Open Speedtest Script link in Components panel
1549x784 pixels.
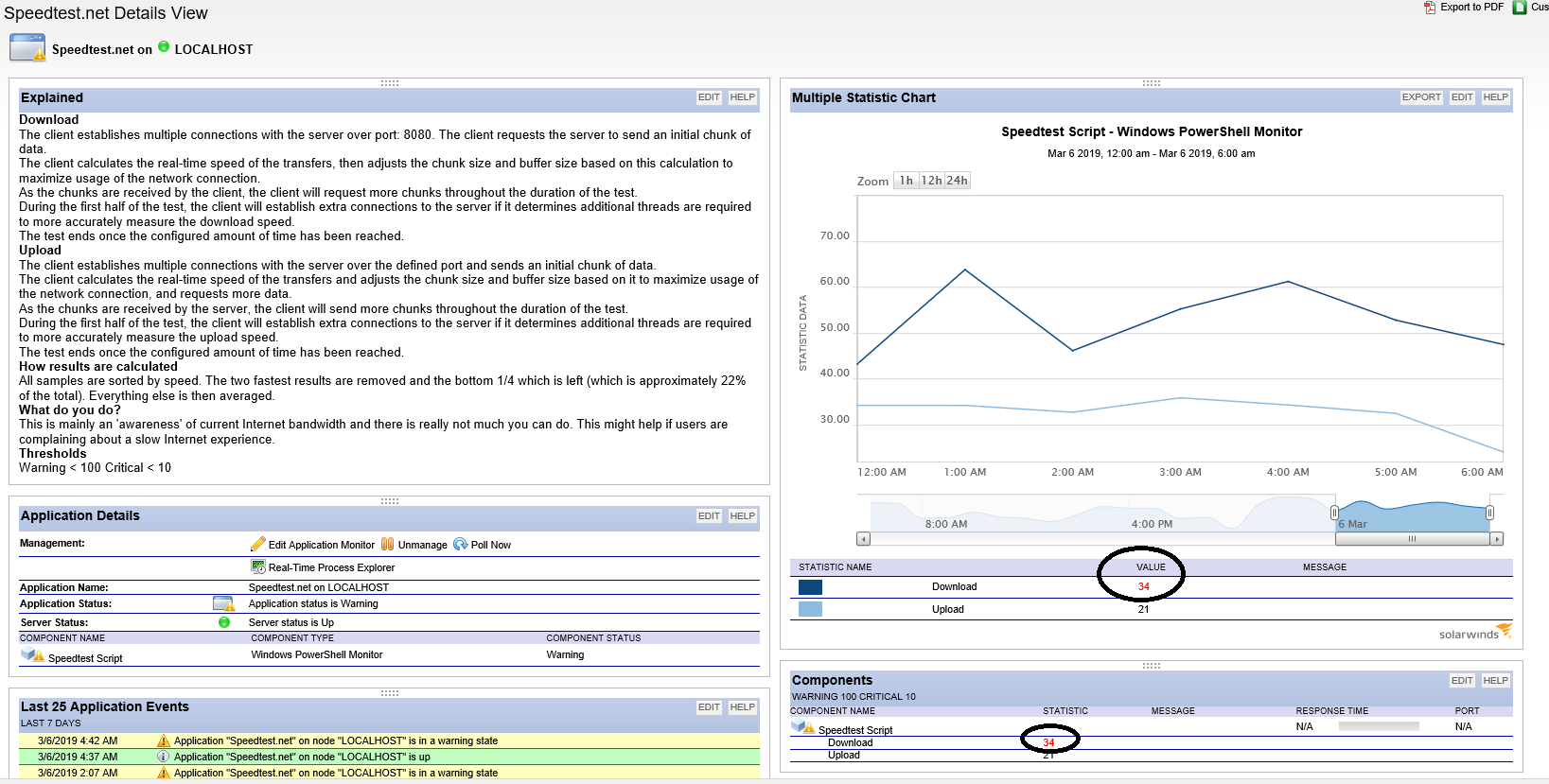pos(855,730)
